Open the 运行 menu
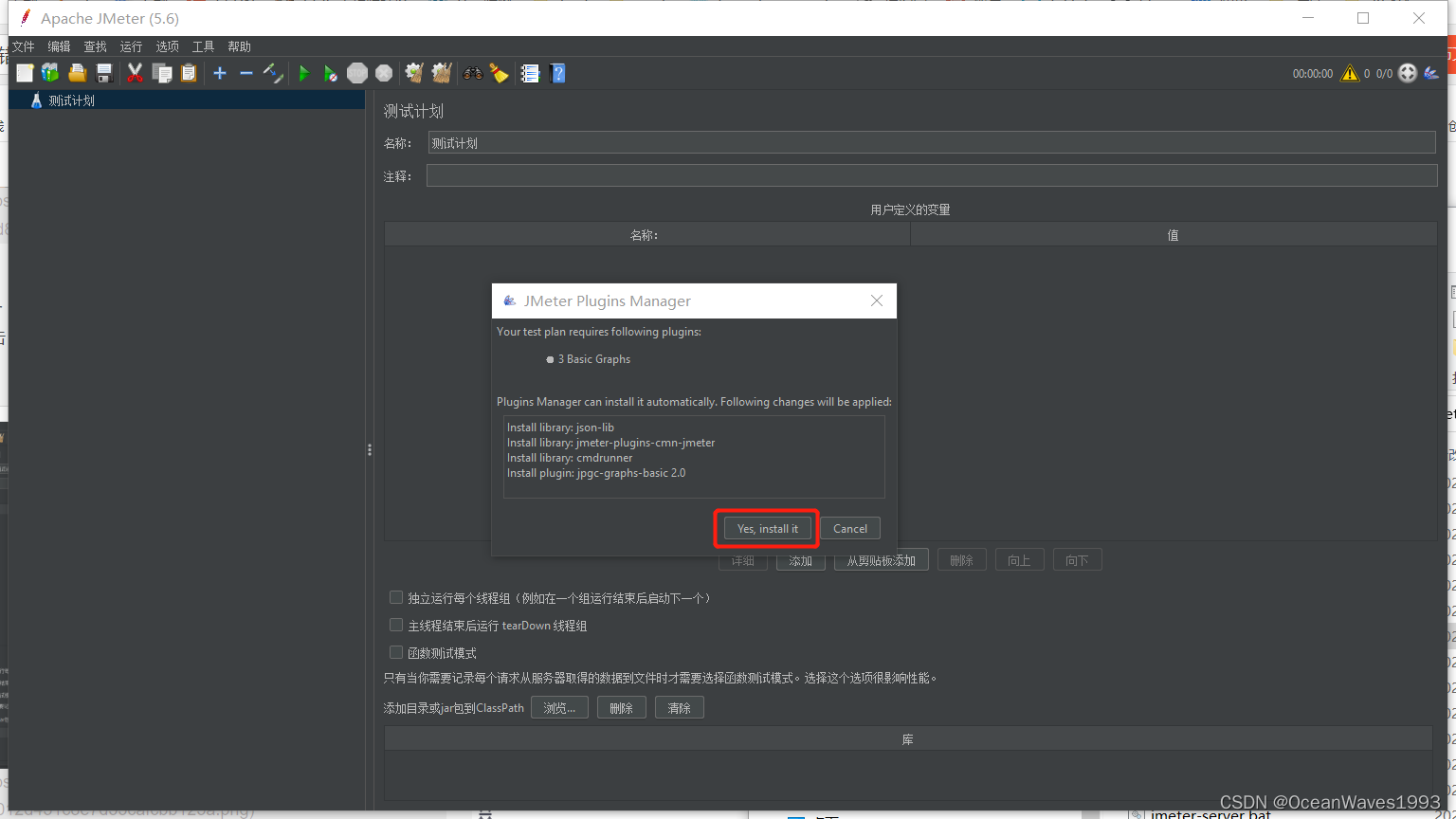 point(131,46)
